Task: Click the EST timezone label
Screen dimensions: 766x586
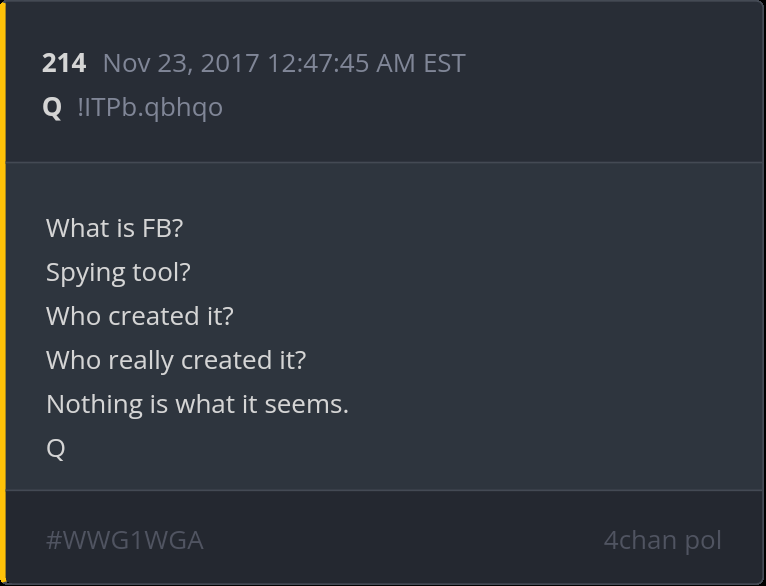Action: [444, 63]
